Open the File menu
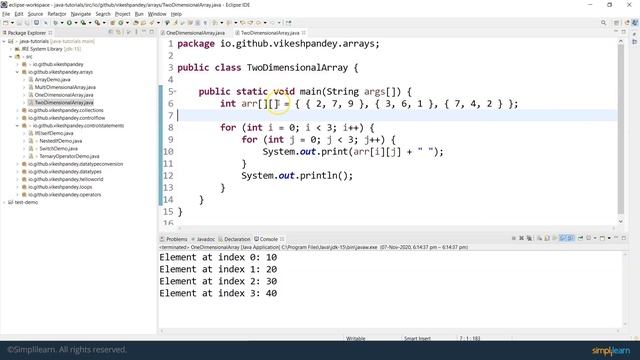640x360 pixels. [6, 14]
